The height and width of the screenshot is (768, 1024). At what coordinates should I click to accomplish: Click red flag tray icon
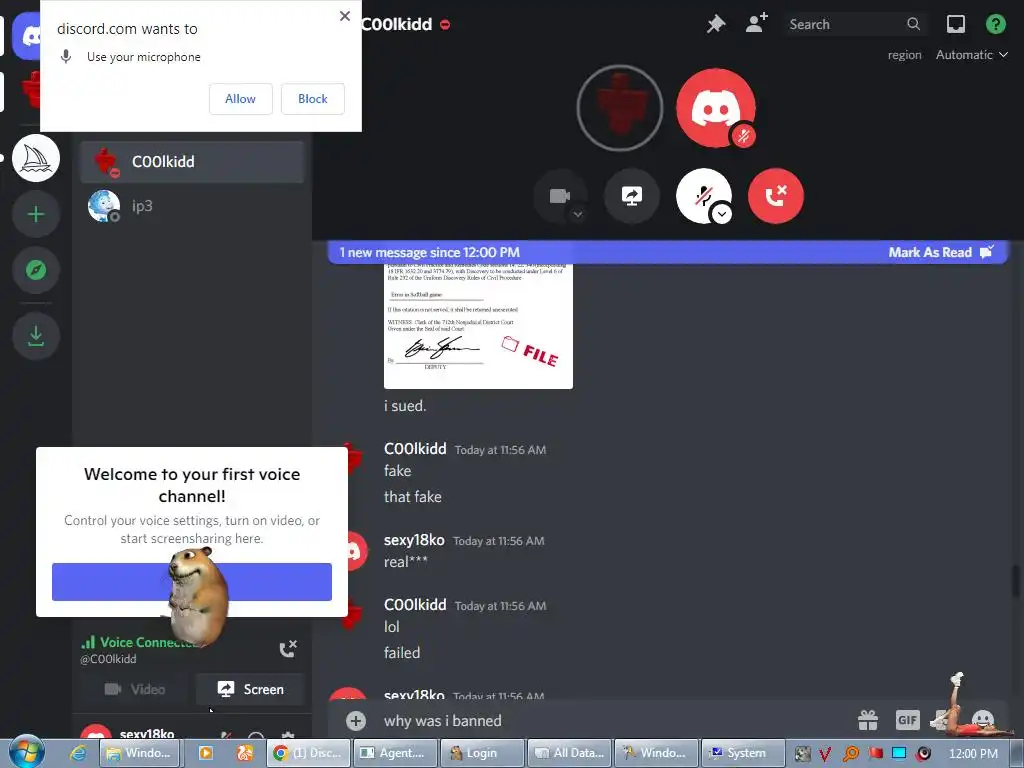[x=876, y=754]
